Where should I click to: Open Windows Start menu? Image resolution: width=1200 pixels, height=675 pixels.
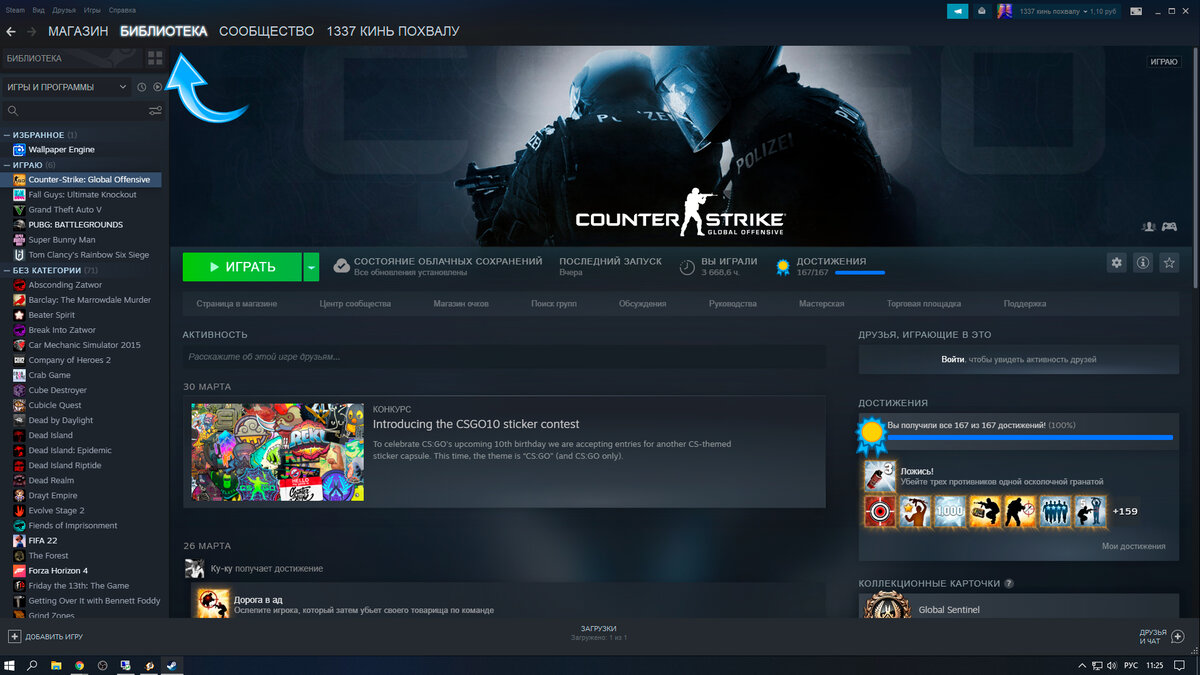[x=11, y=665]
